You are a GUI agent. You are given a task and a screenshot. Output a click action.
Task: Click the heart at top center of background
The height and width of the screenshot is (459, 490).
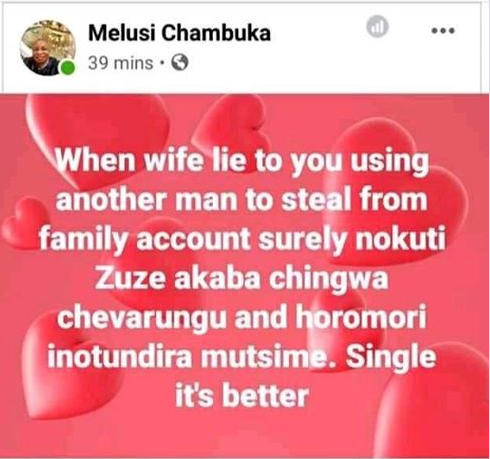(233, 123)
